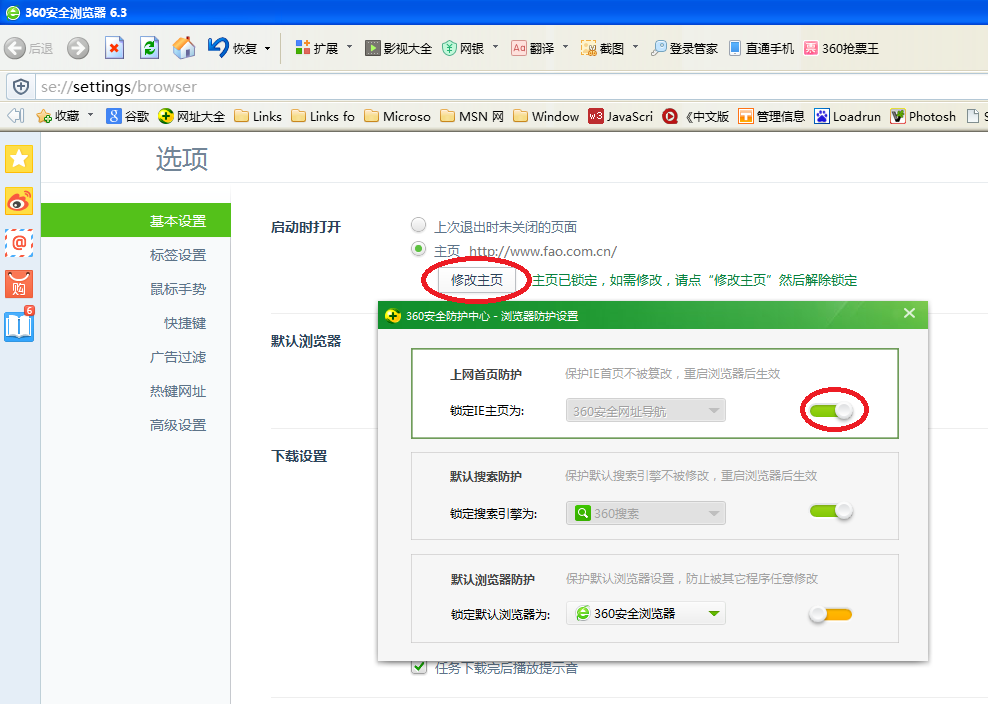This screenshot has width=988, height=704.
Task: Expand the 扩展 dropdown arrow
Action: pyautogui.click(x=350, y=47)
